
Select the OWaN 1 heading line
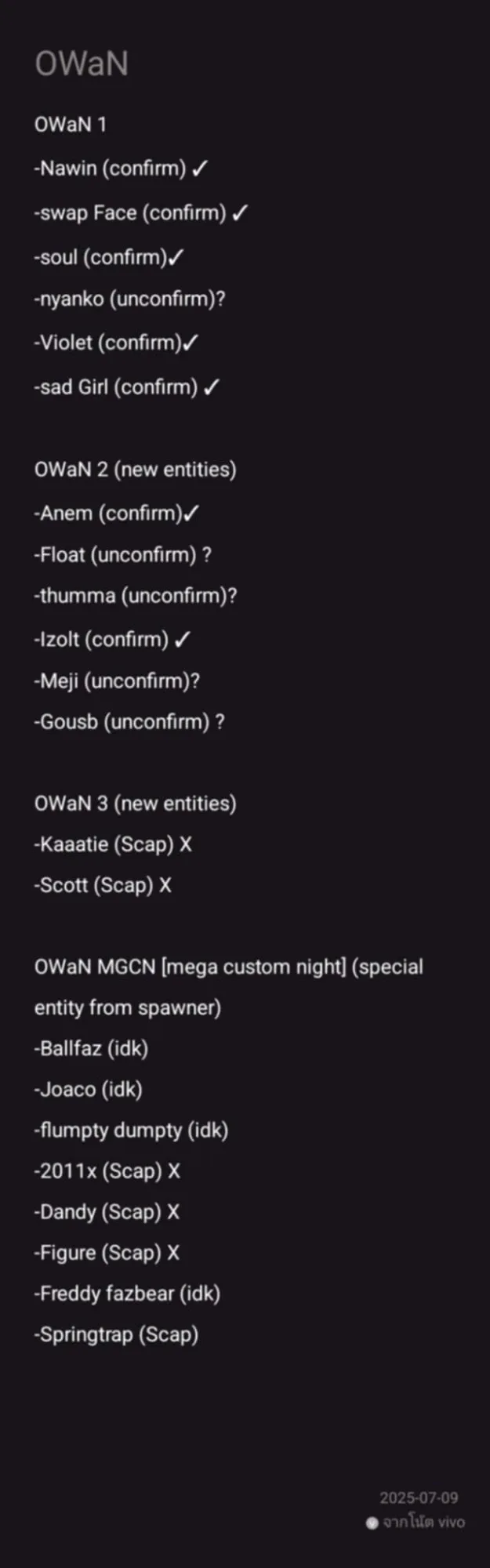click(x=71, y=125)
